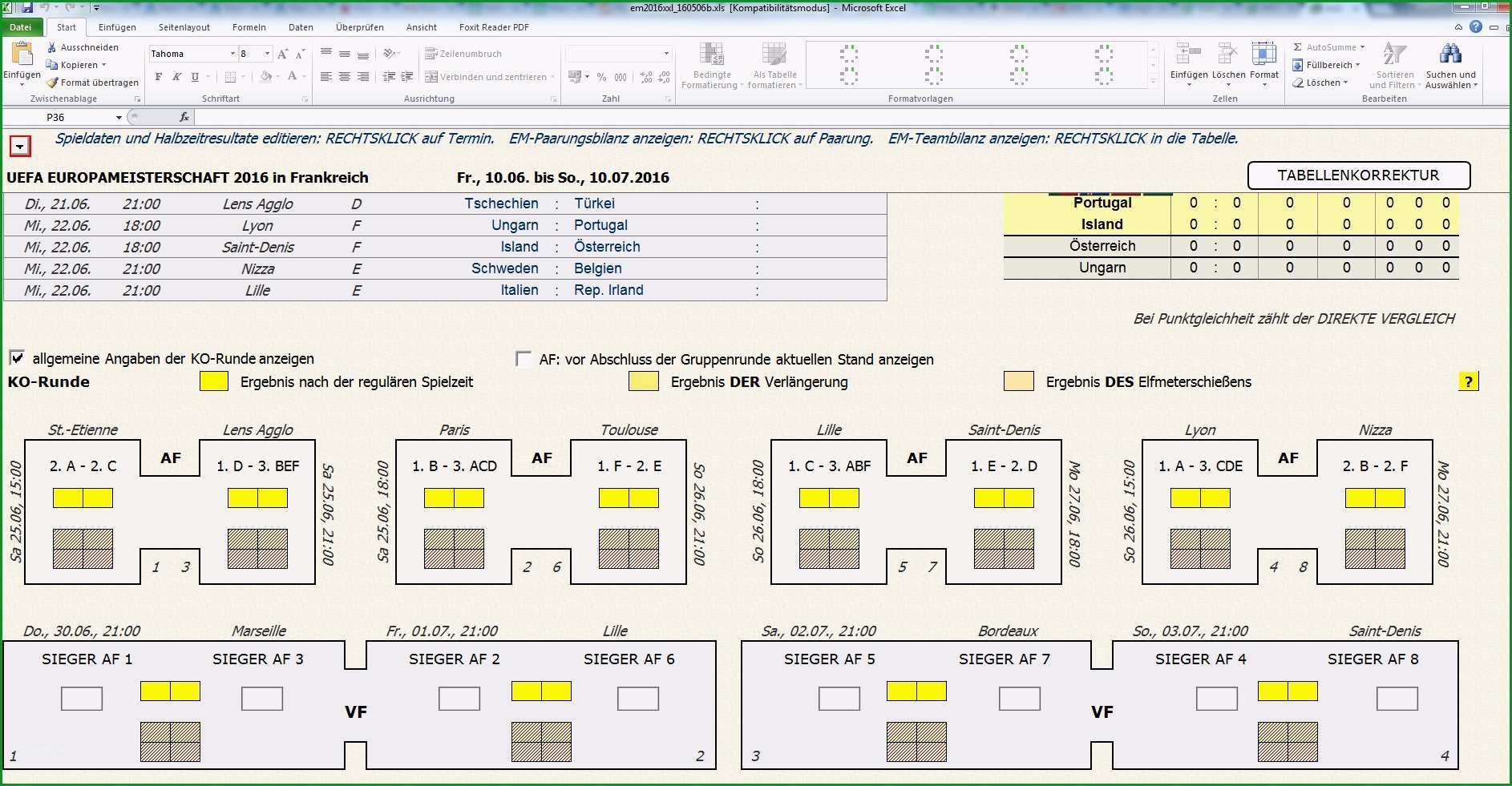
Task: Click the insert function fx icon
Action: coord(184,117)
